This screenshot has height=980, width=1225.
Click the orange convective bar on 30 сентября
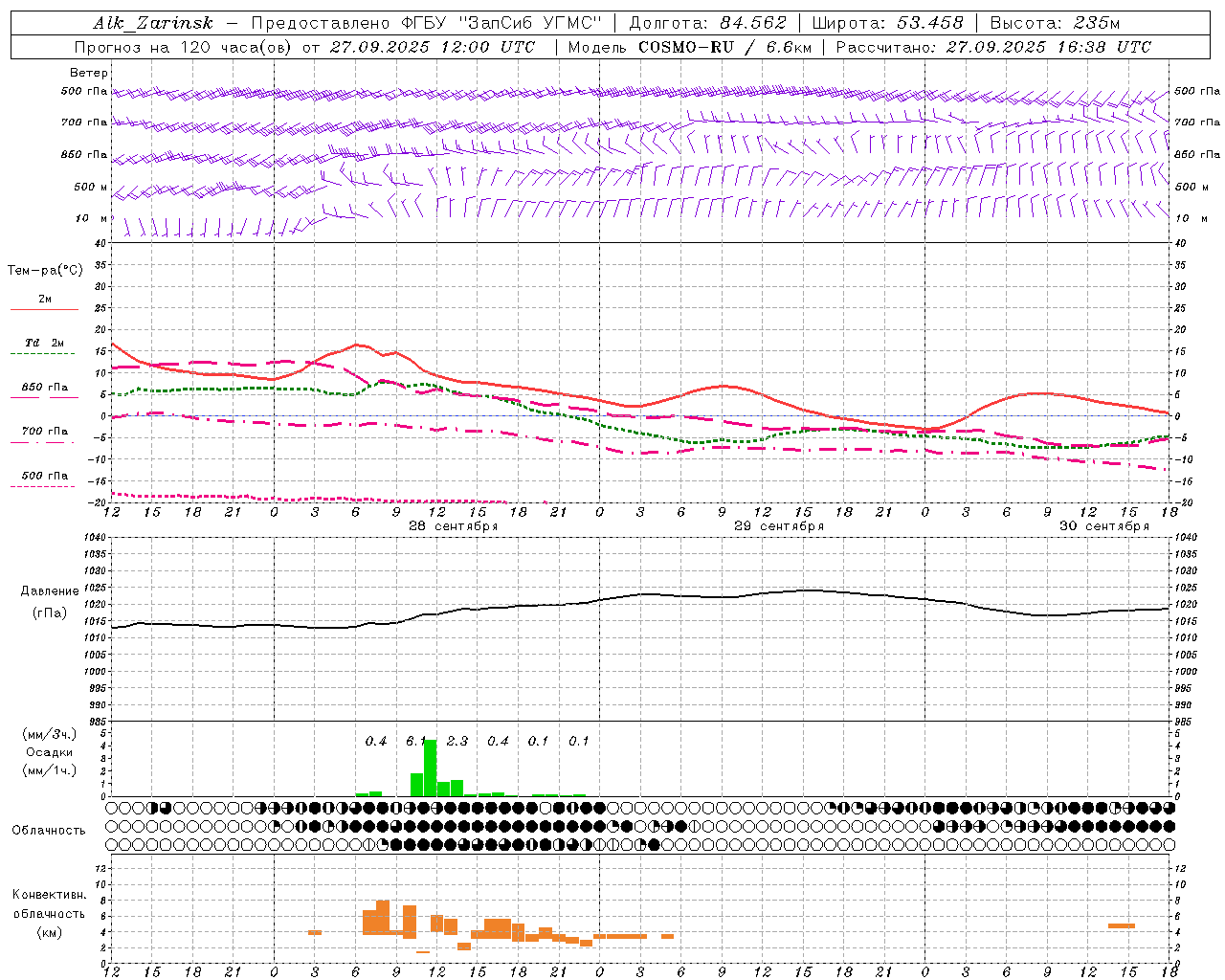pos(1122,925)
